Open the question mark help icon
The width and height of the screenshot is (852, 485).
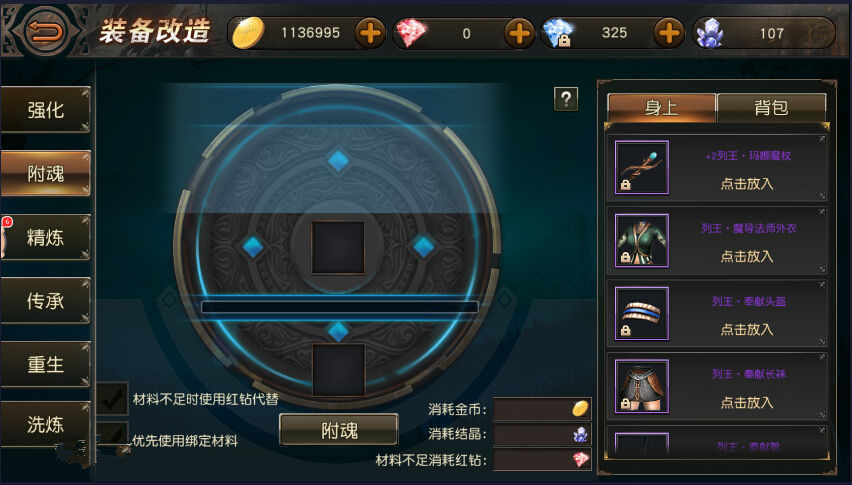click(x=566, y=99)
